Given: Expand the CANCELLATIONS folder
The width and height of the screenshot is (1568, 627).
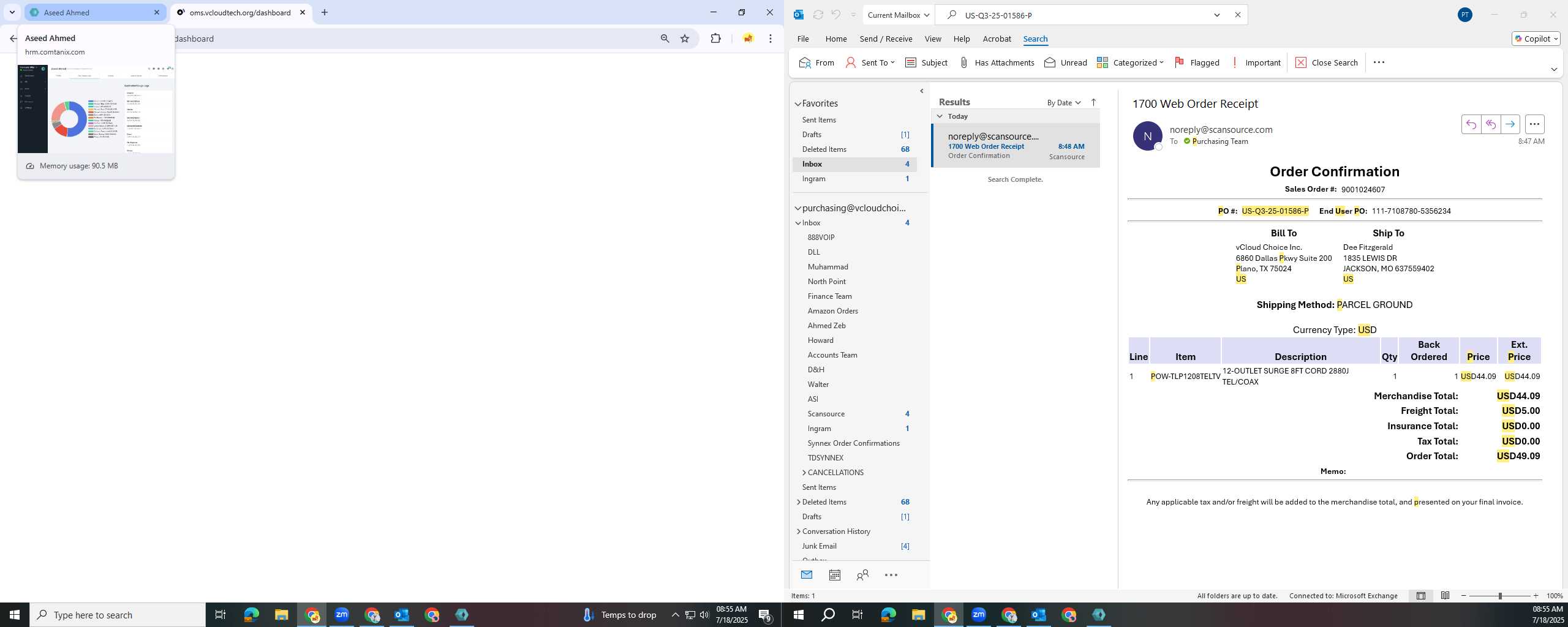Looking at the screenshot, I should (804, 473).
